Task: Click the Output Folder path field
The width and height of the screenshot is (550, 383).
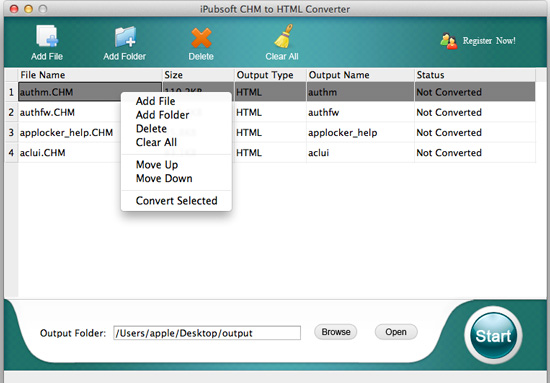Action: point(207,333)
